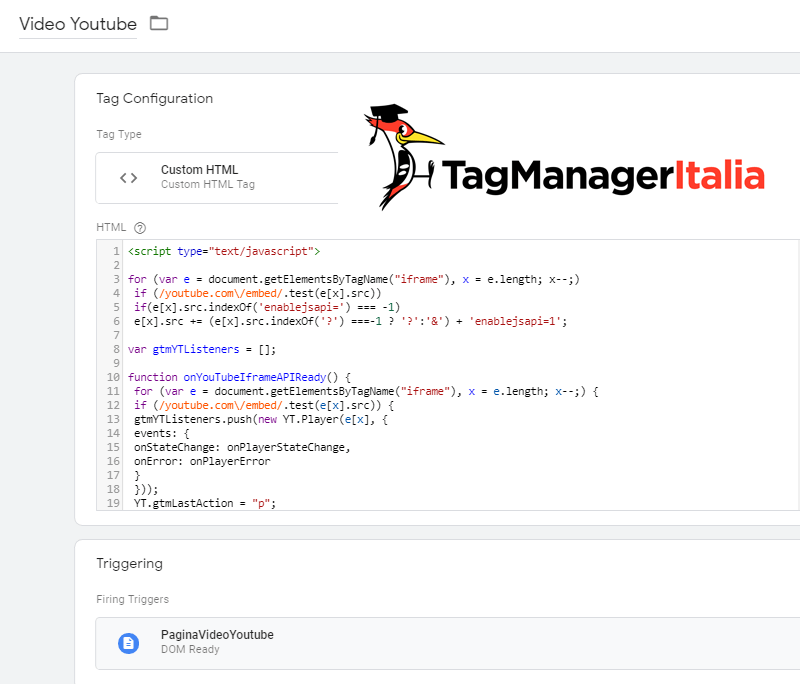Click the line number 10 in gutter

[113, 377]
